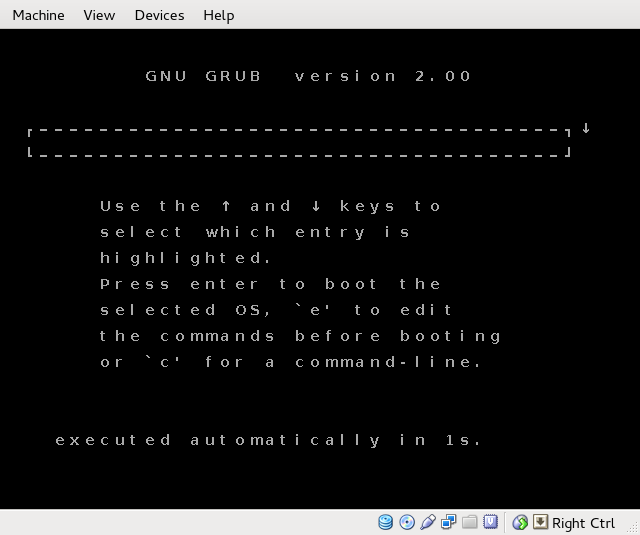Viewport: 640px width, 535px height.
Task: Click the hard disk activity indicator
Action: 385,522
